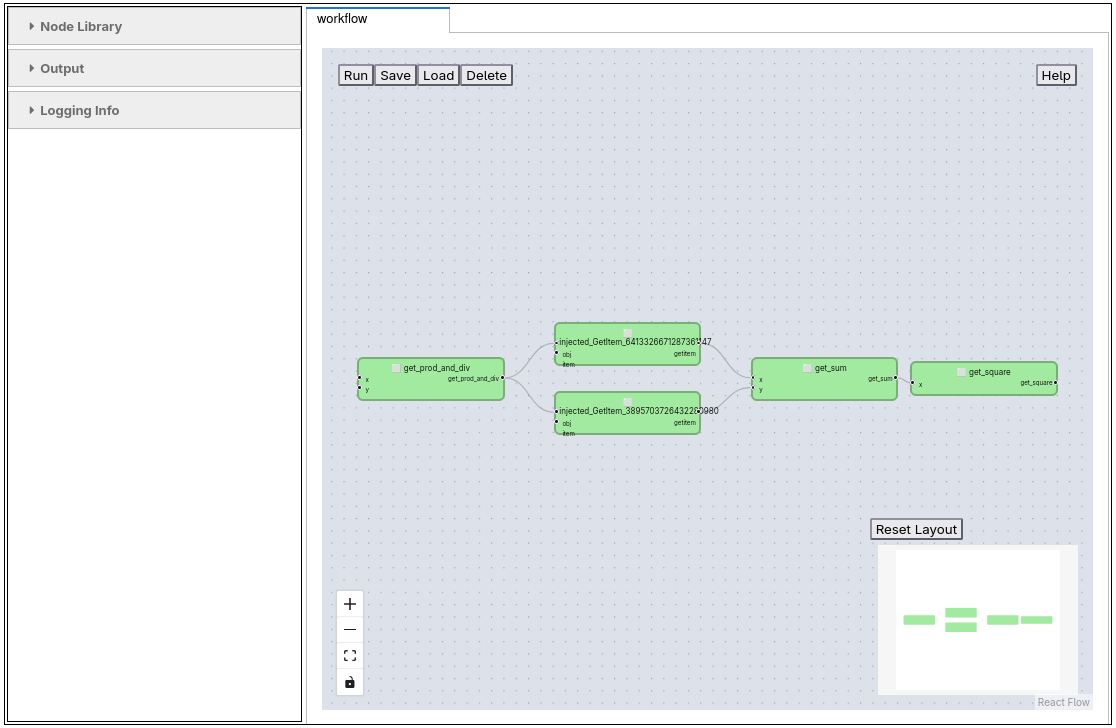
Task: Click the Load button
Action: pos(438,75)
